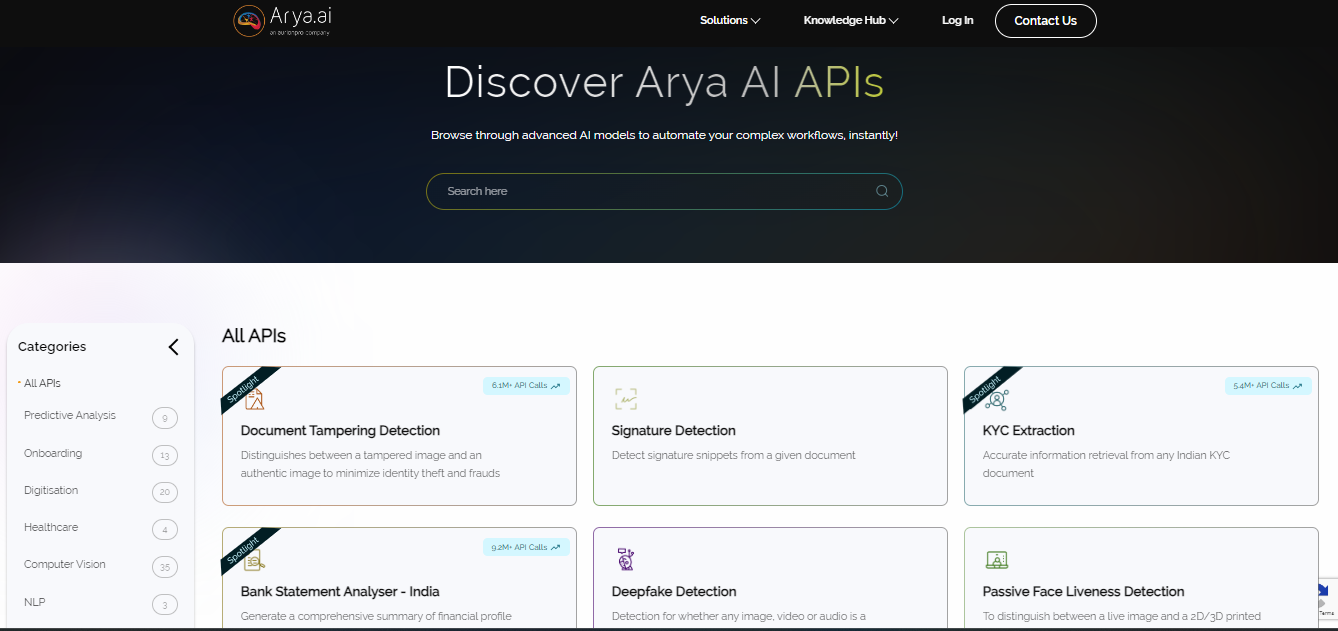Click the Digitisation count badge 20
1338x631 pixels.
[x=165, y=492]
